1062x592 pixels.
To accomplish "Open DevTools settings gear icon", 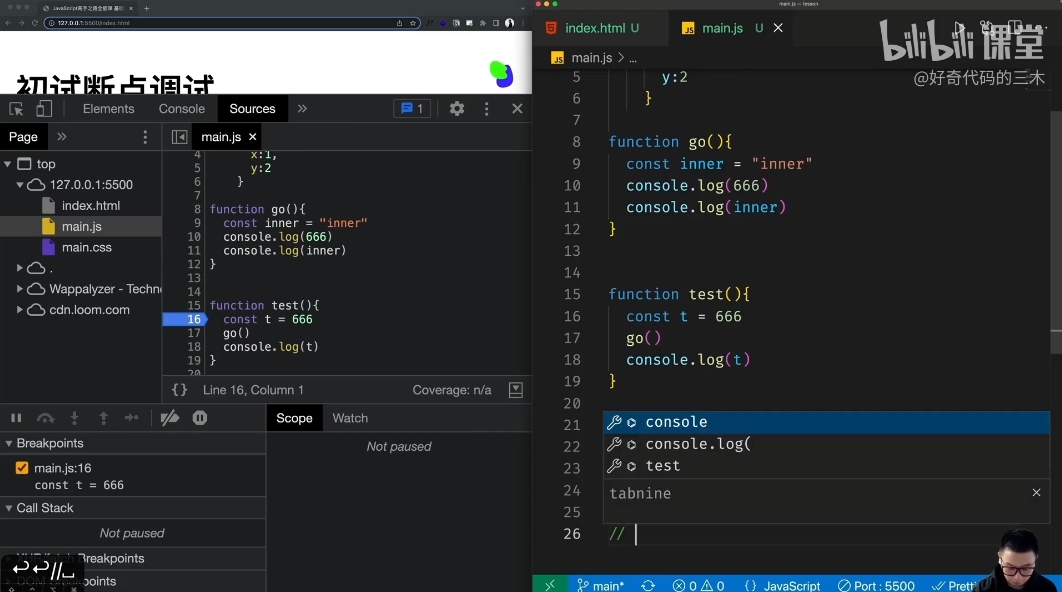I will tap(457, 108).
